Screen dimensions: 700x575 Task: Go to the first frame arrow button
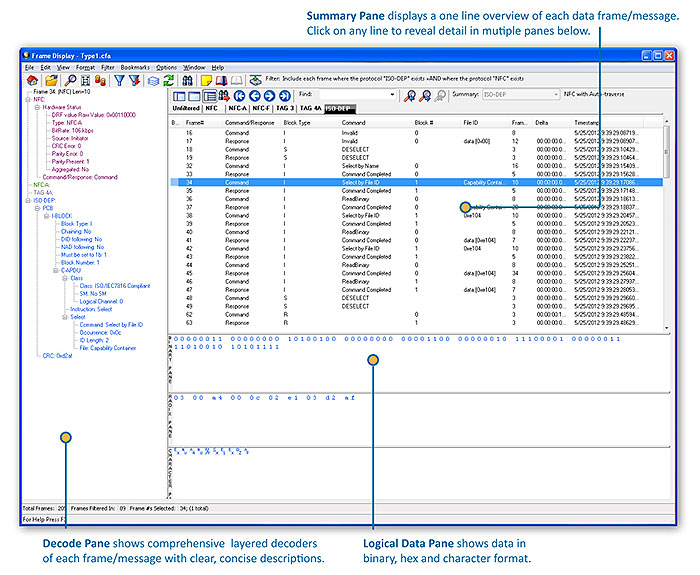click(x=238, y=95)
